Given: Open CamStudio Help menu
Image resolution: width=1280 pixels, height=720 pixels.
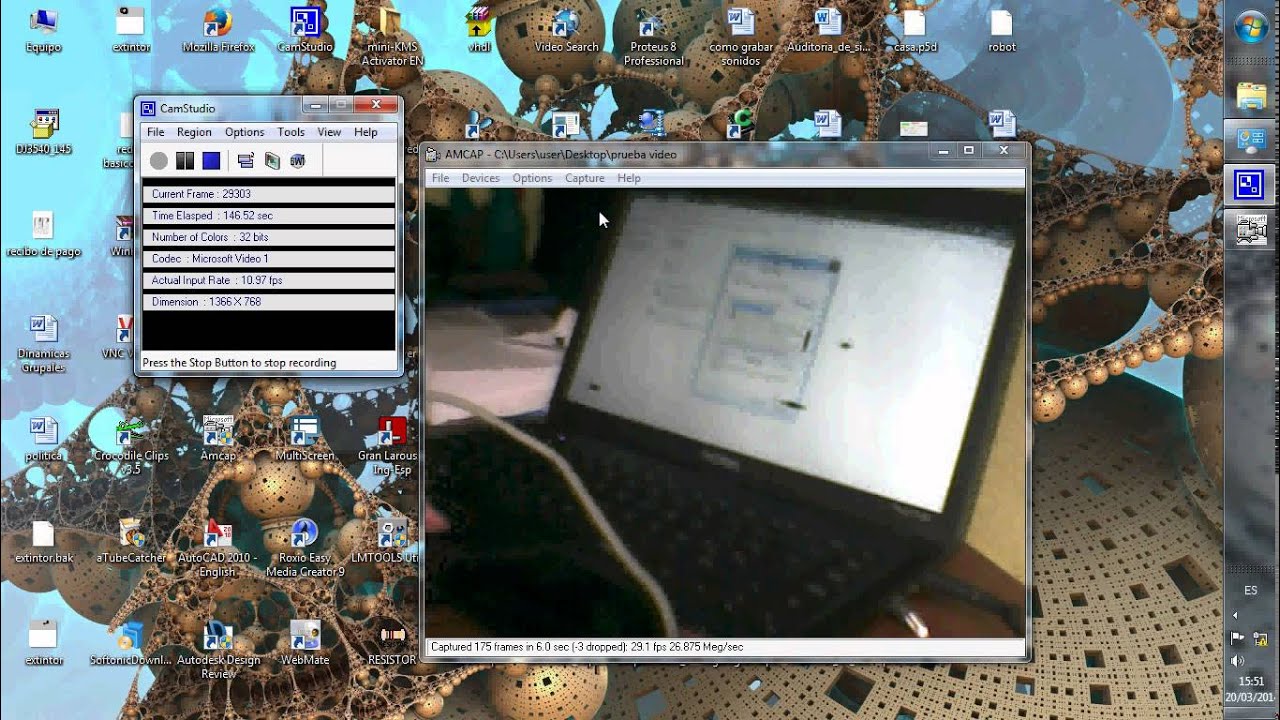Looking at the screenshot, I should tap(366, 132).
